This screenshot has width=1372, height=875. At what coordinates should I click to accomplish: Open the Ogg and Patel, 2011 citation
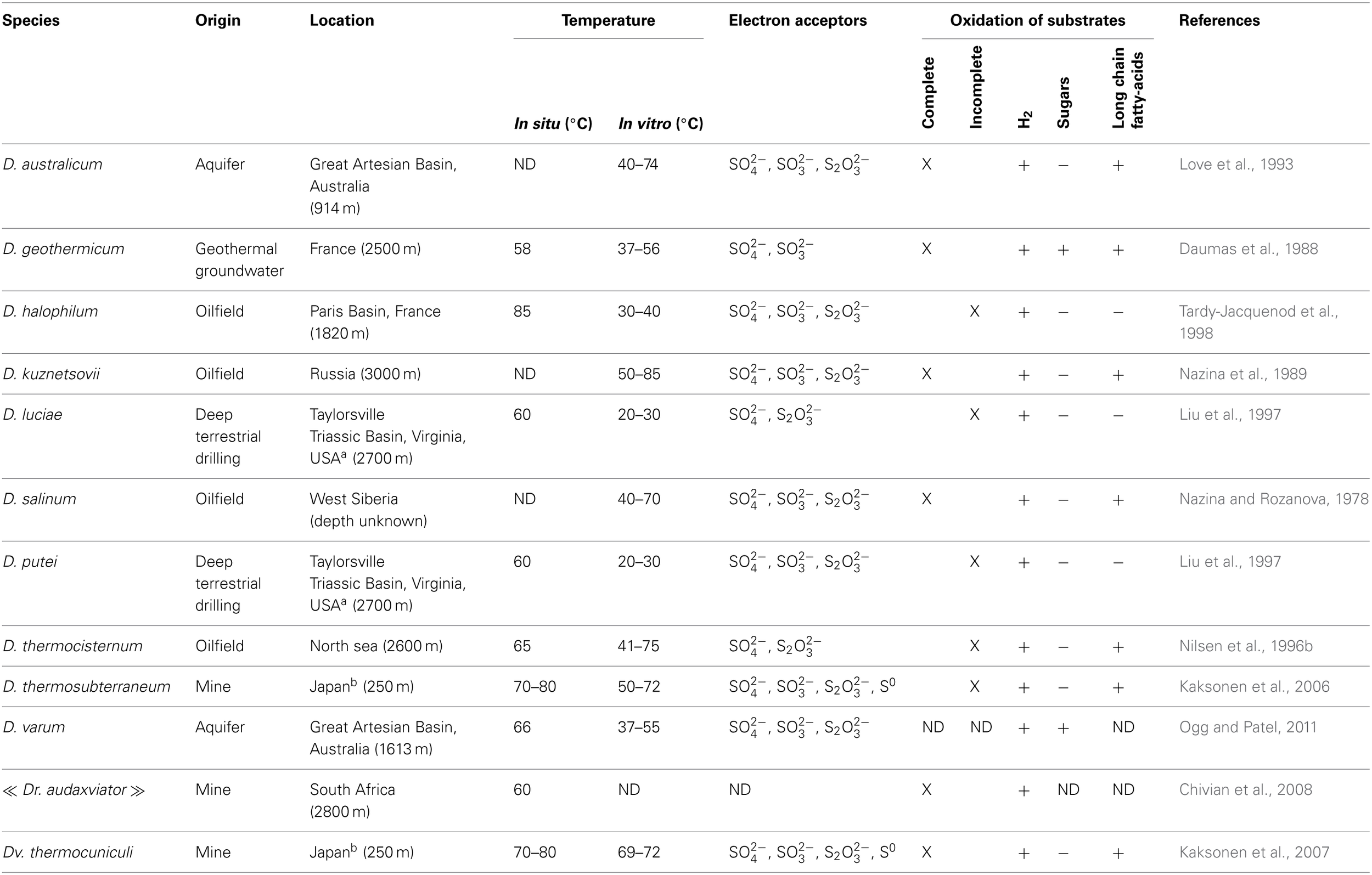1247,727
